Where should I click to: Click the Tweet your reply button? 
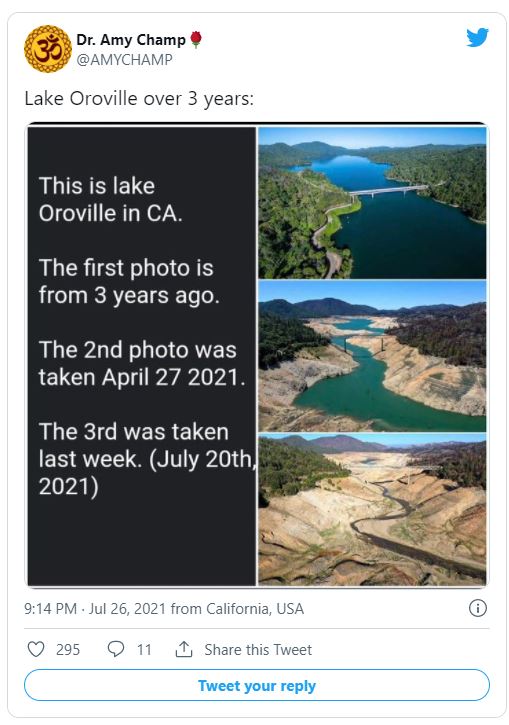(257, 685)
